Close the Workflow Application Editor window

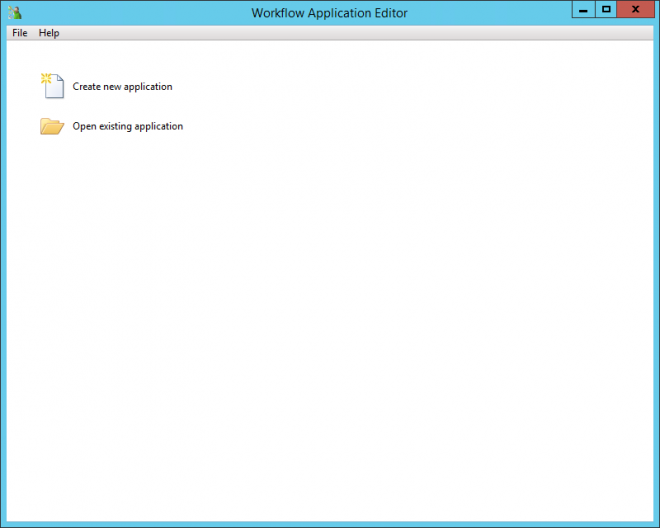coord(636,9)
